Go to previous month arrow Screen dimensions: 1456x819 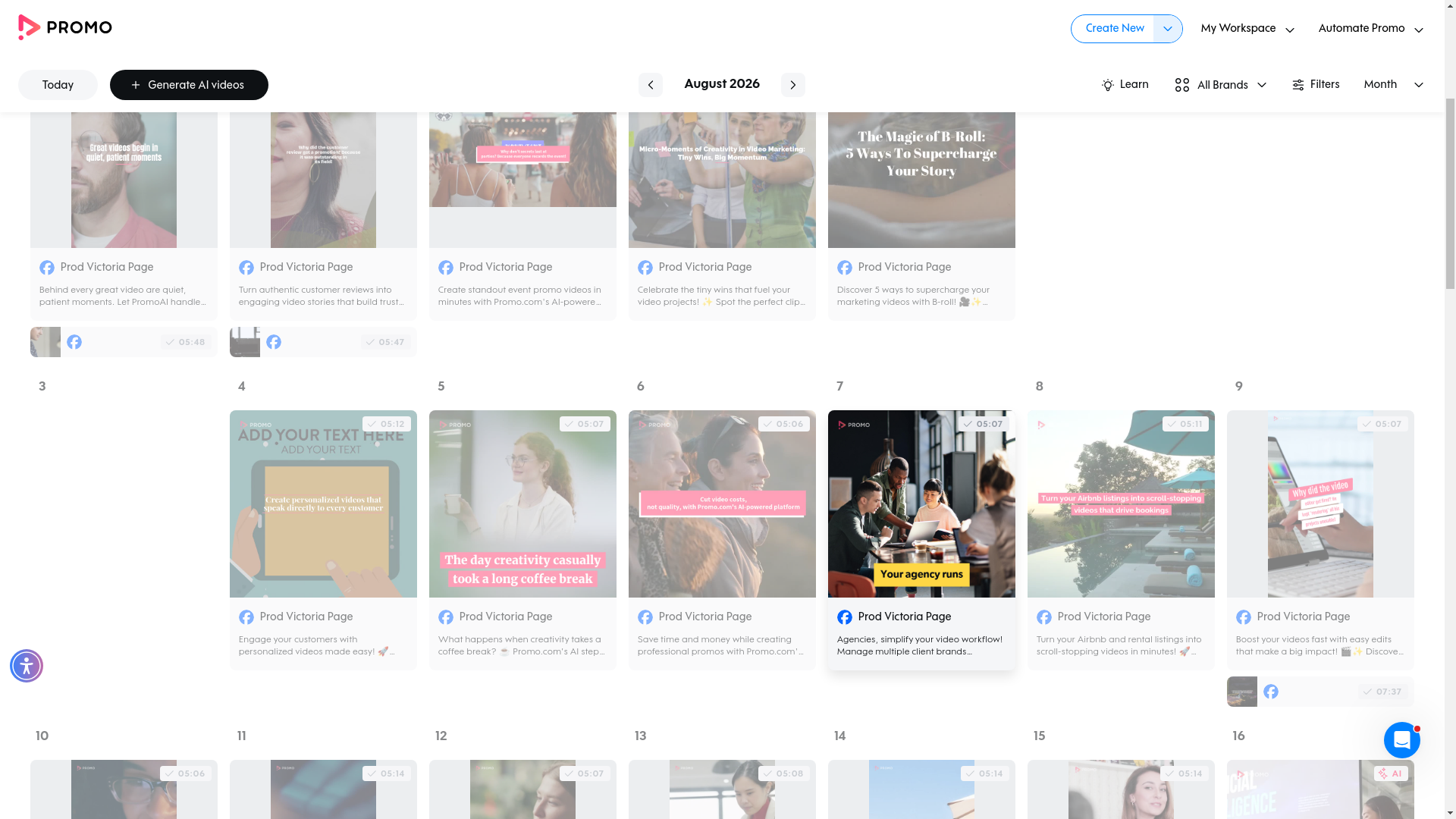pyautogui.click(x=650, y=85)
